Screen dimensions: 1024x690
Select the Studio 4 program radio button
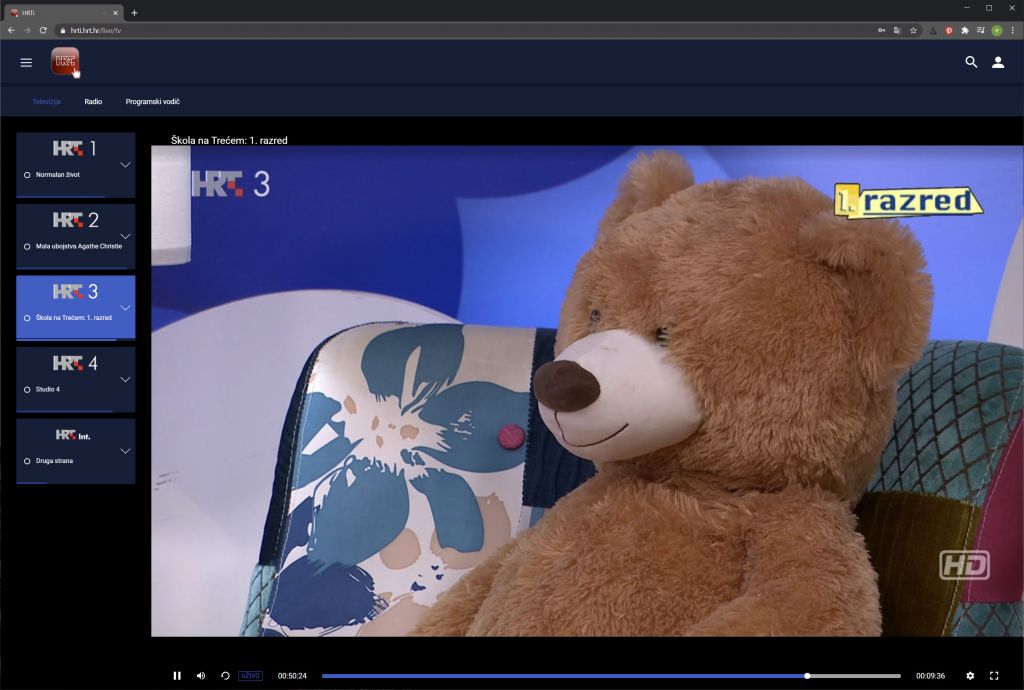27,390
